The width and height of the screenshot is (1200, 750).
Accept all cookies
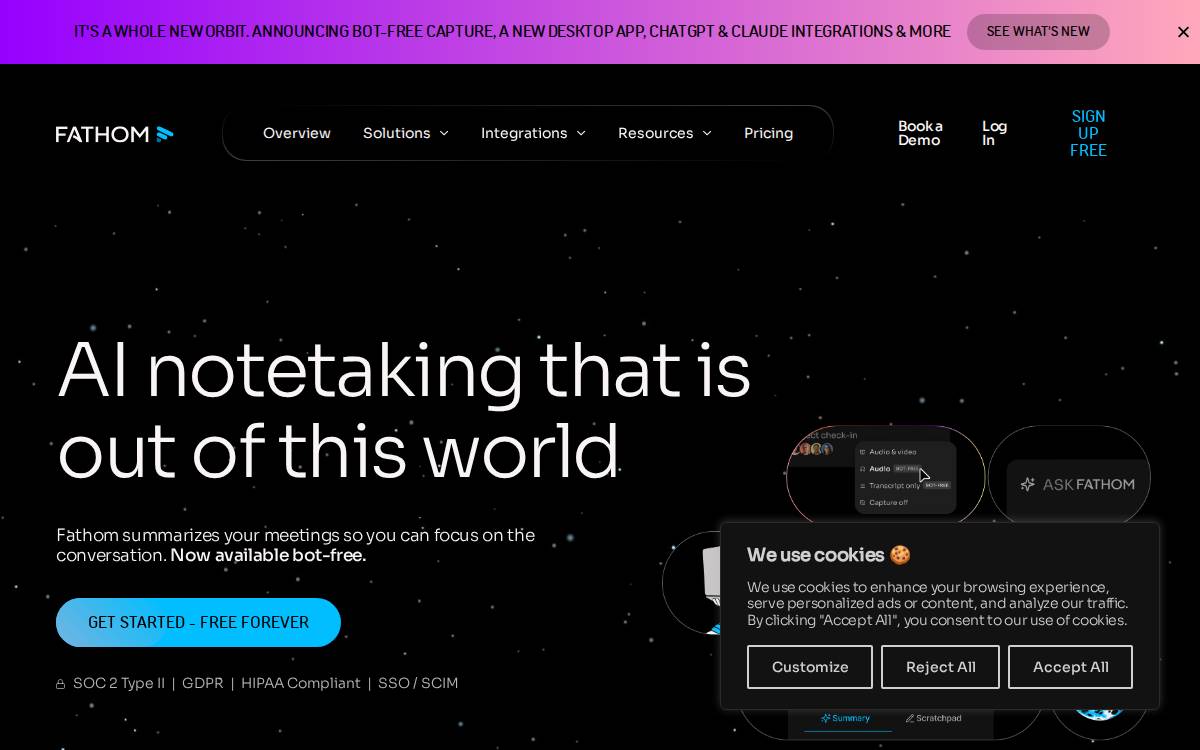click(x=1070, y=667)
